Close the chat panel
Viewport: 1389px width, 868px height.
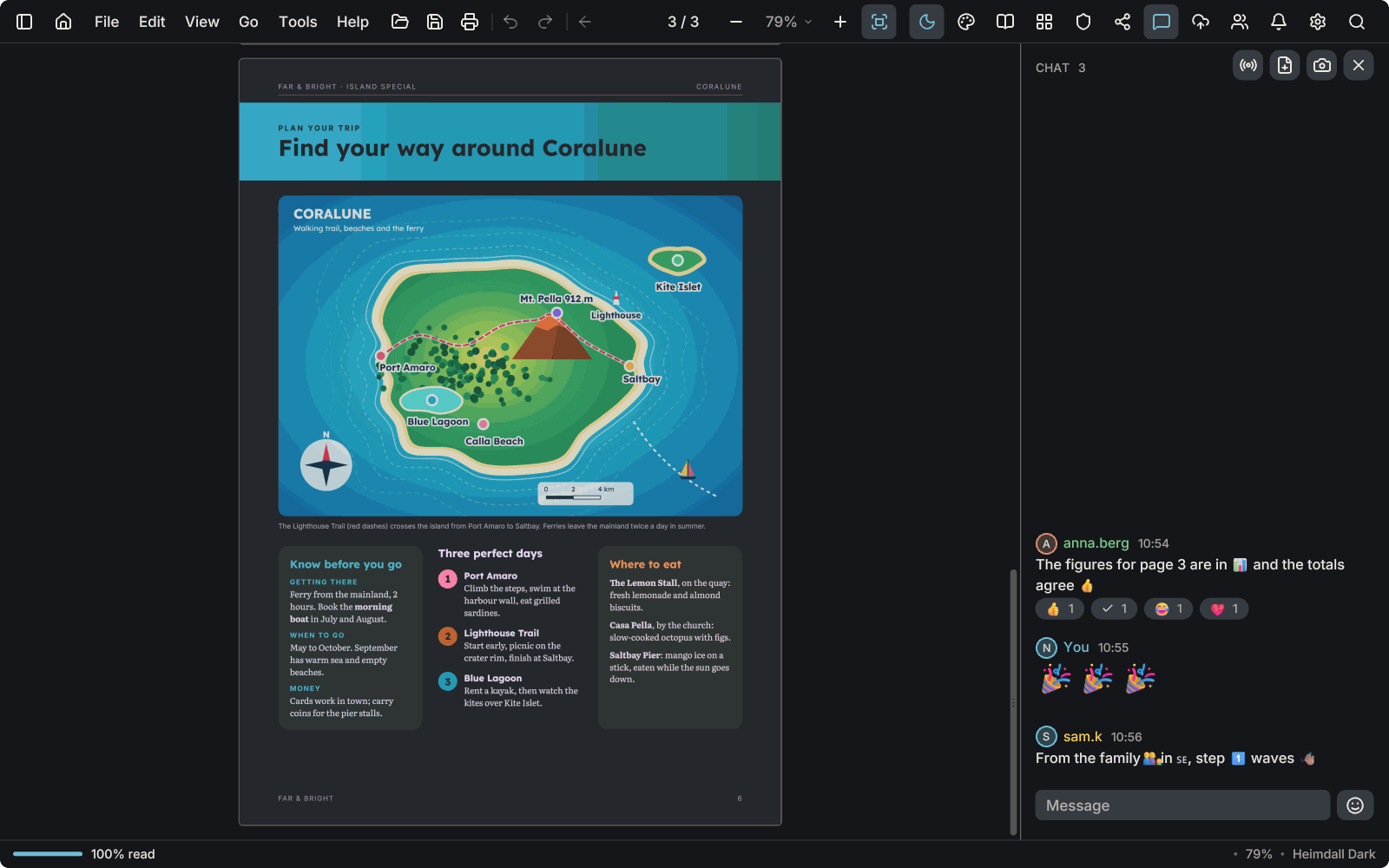pos(1359,65)
